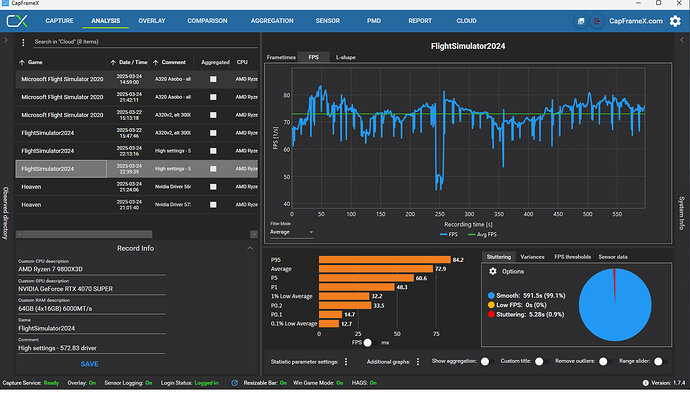This screenshot has width=690, height=394.
Task: Open the Statistic parameter settings three-dot menu
Action: tap(346, 362)
